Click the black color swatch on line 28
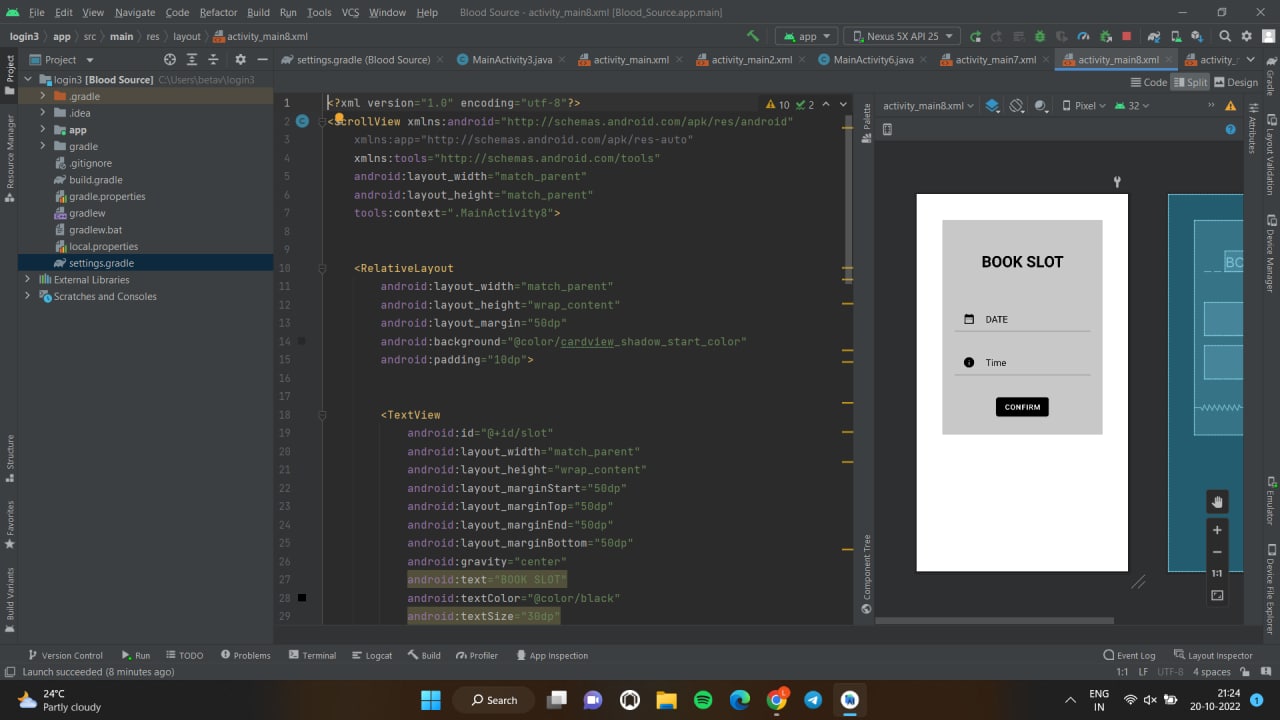Image resolution: width=1280 pixels, height=720 pixels. (x=302, y=598)
